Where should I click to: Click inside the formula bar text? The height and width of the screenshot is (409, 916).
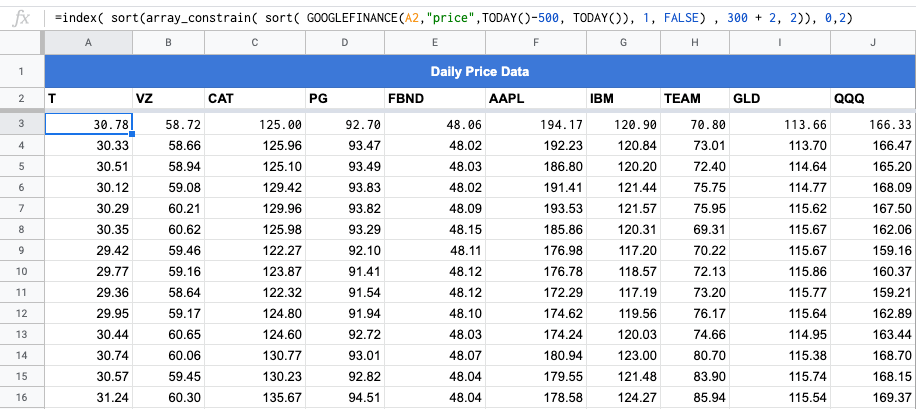[x=453, y=19]
